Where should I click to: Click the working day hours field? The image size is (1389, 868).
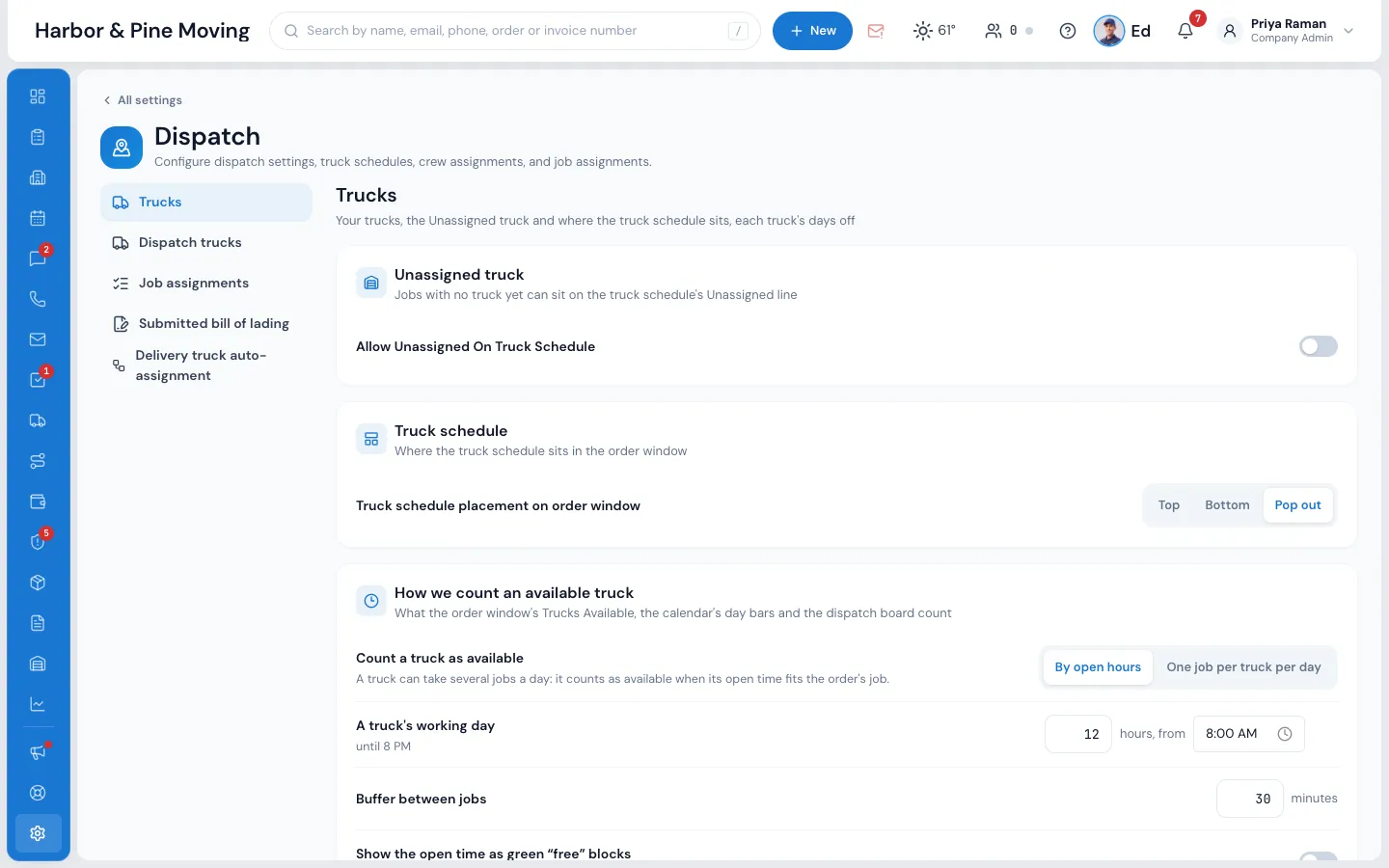click(x=1078, y=734)
